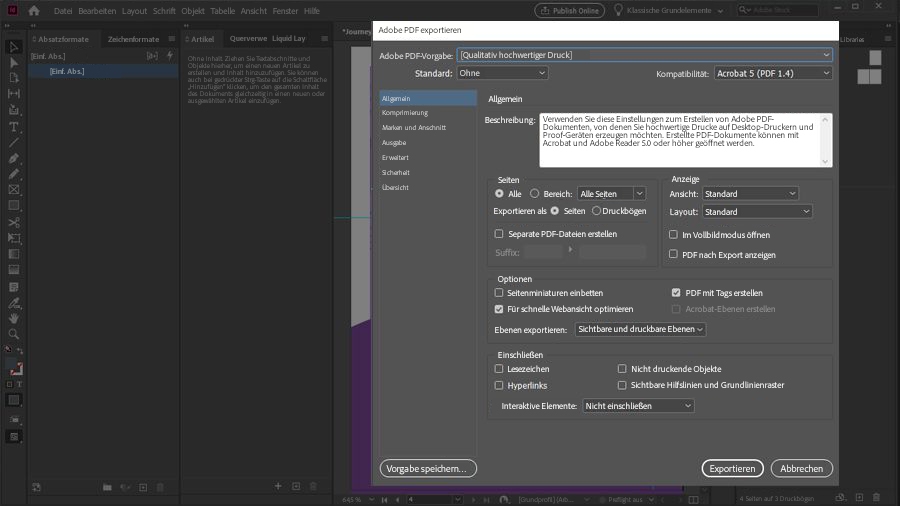Image resolution: width=900 pixels, height=506 pixels.
Task: Click the new paragraph style icon
Action: pos(143,487)
